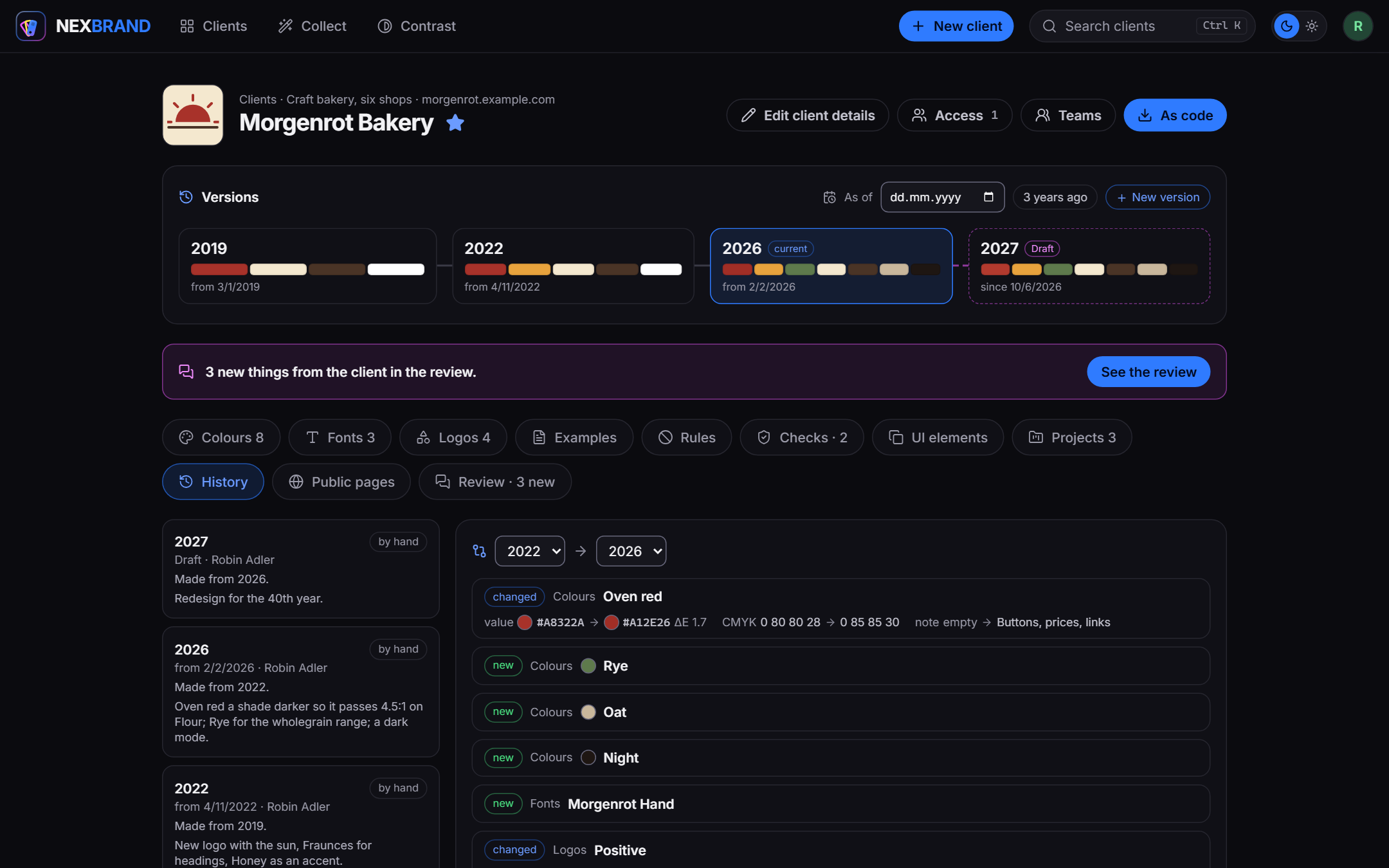Select the Examples tab
Viewport: 1389px width, 868px height.
(574, 437)
